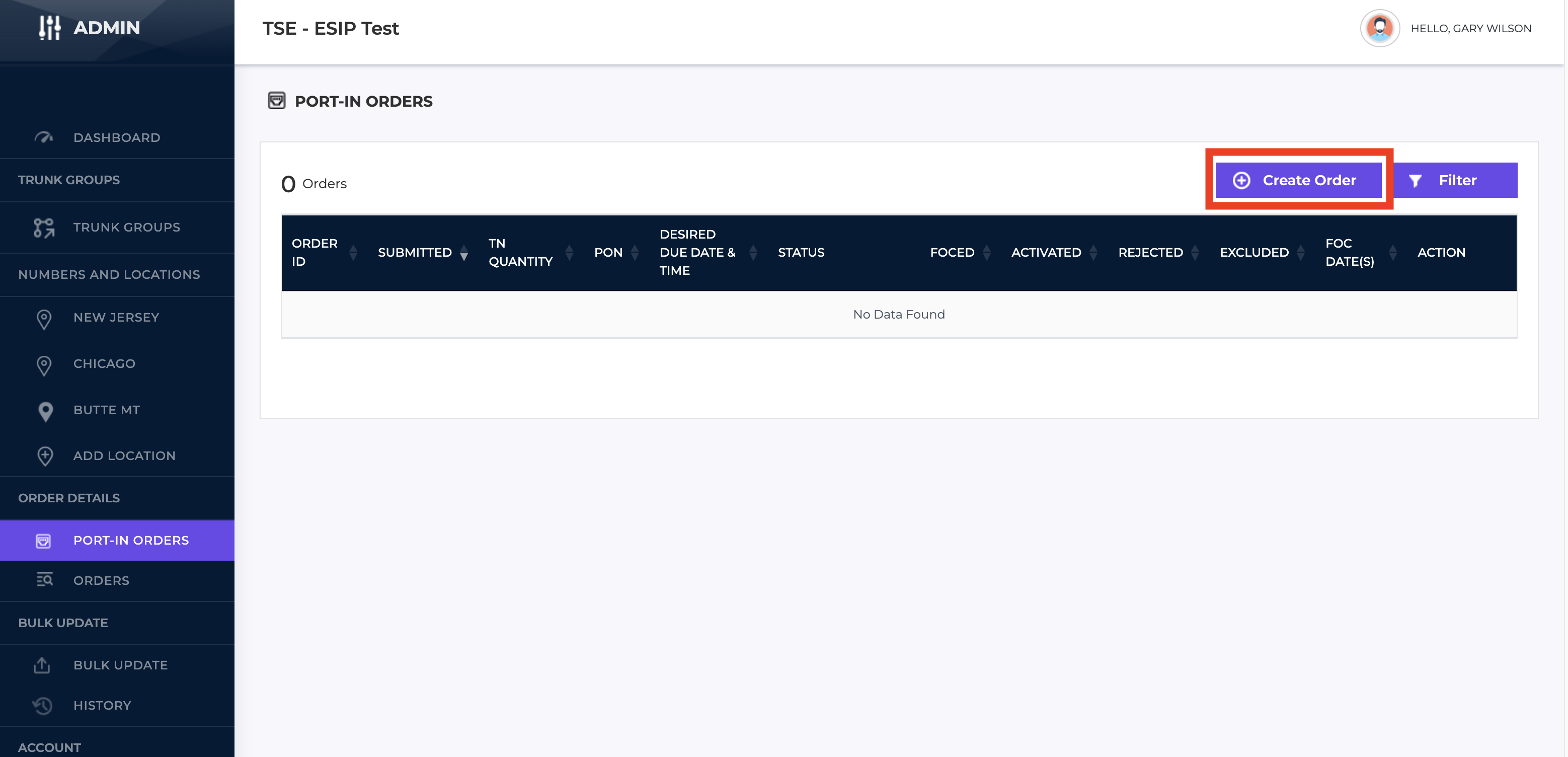Click the funnel icon in Filter
1568x757 pixels.
tap(1415, 180)
